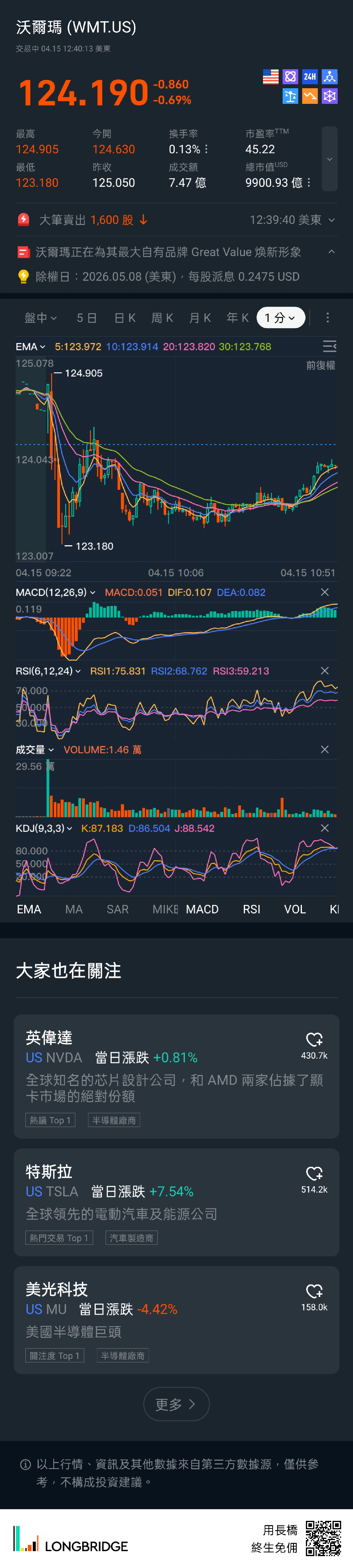
Task: Tap the purple cube network icon
Action: point(329,96)
